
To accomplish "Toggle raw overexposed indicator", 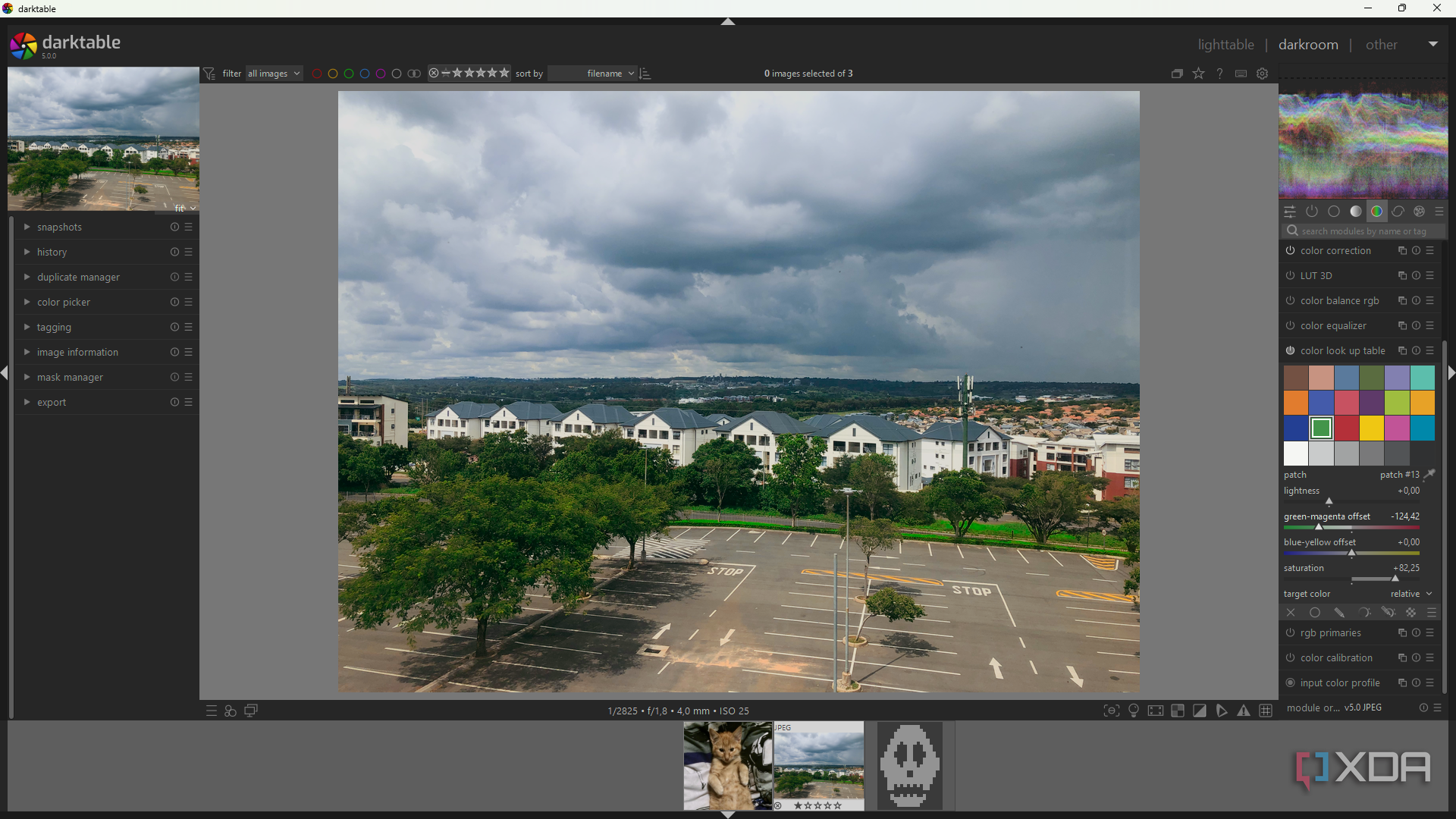I will [1178, 711].
